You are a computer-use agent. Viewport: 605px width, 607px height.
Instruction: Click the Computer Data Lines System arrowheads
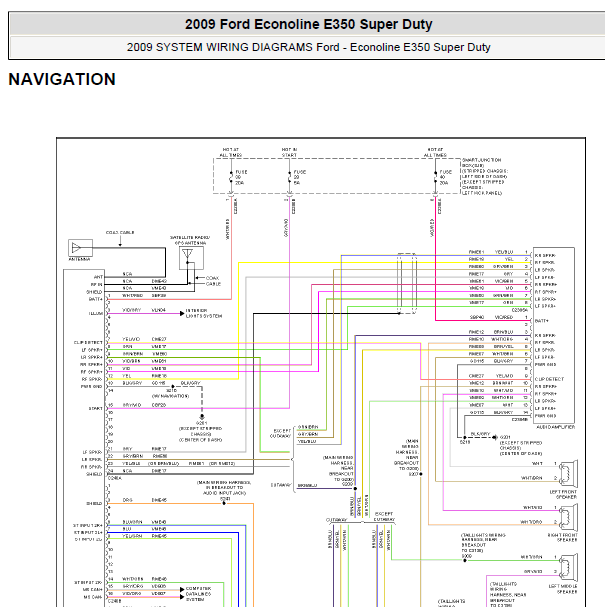(182, 593)
